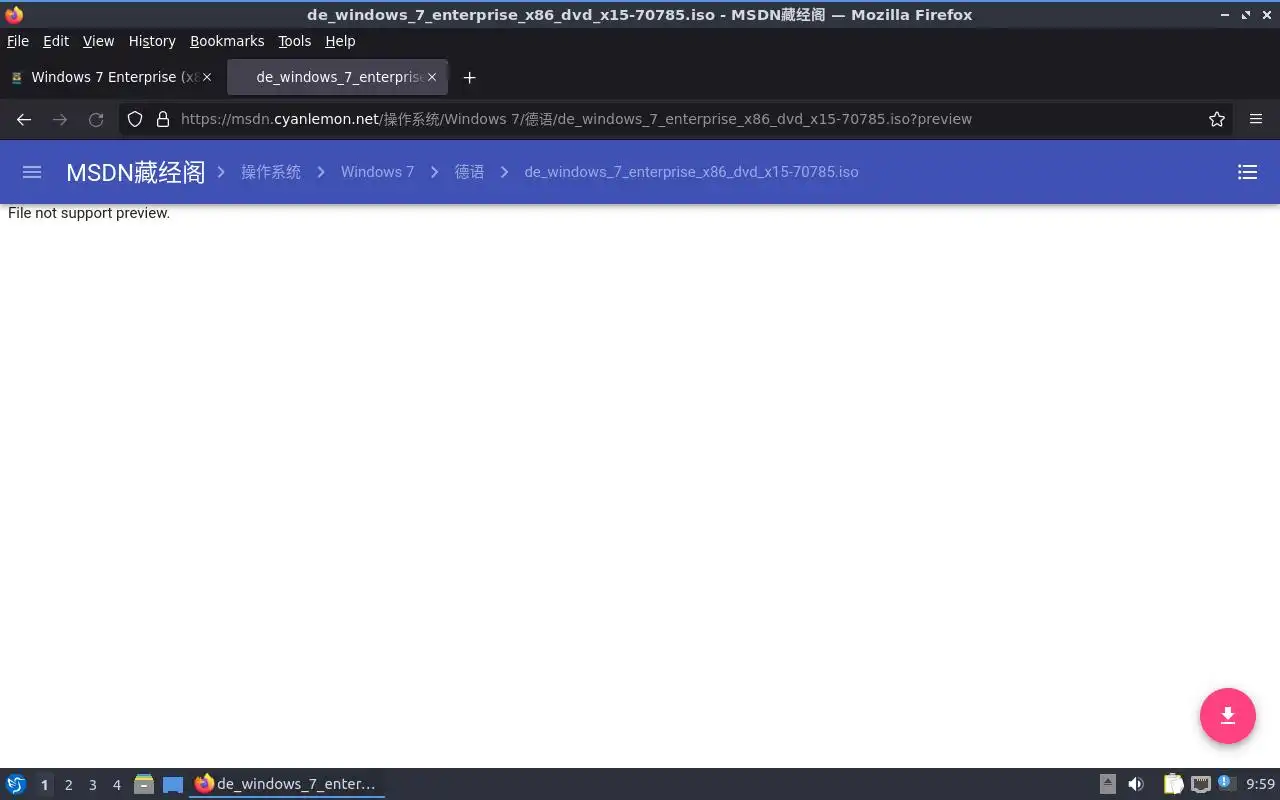Image resolution: width=1280 pixels, height=800 pixels.
Task: Click the MSDN藏经阁 site title
Action: click(x=135, y=172)
